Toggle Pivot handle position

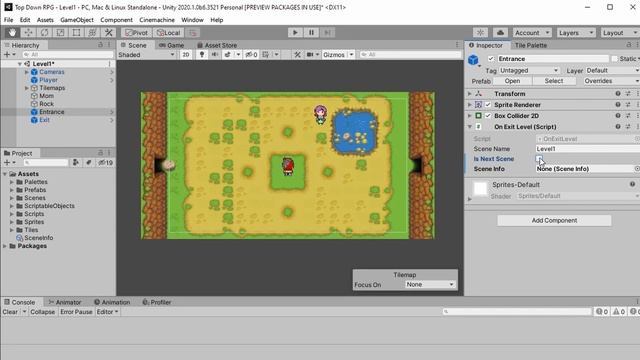[x=137, y=33]
